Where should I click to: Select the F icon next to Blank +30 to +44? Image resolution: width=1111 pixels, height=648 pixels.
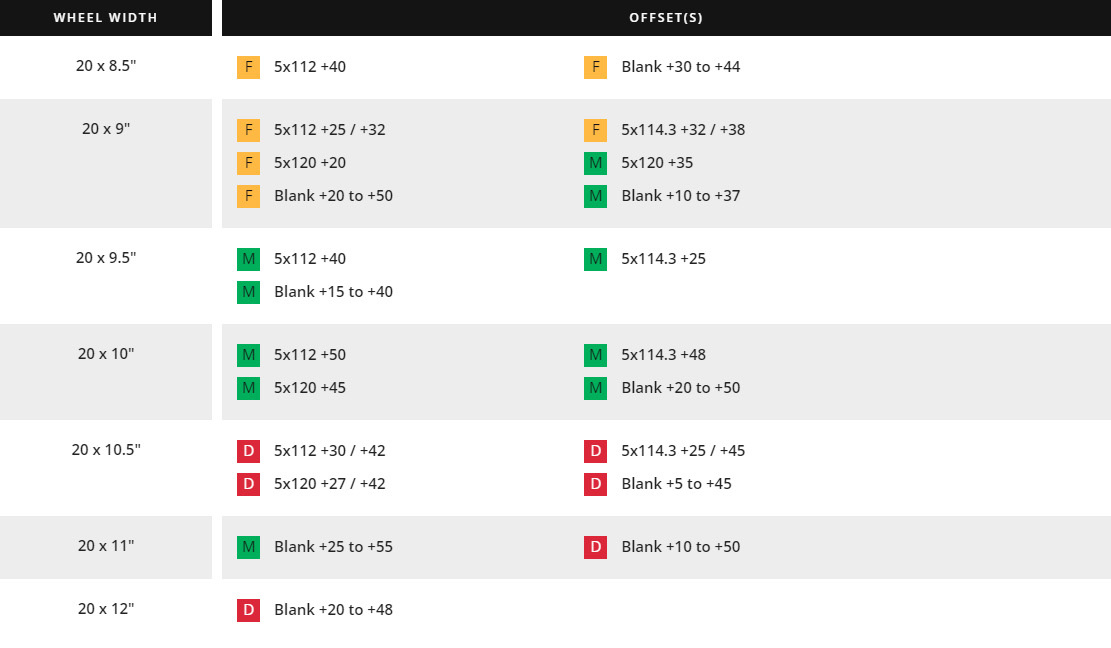point(595,67)
